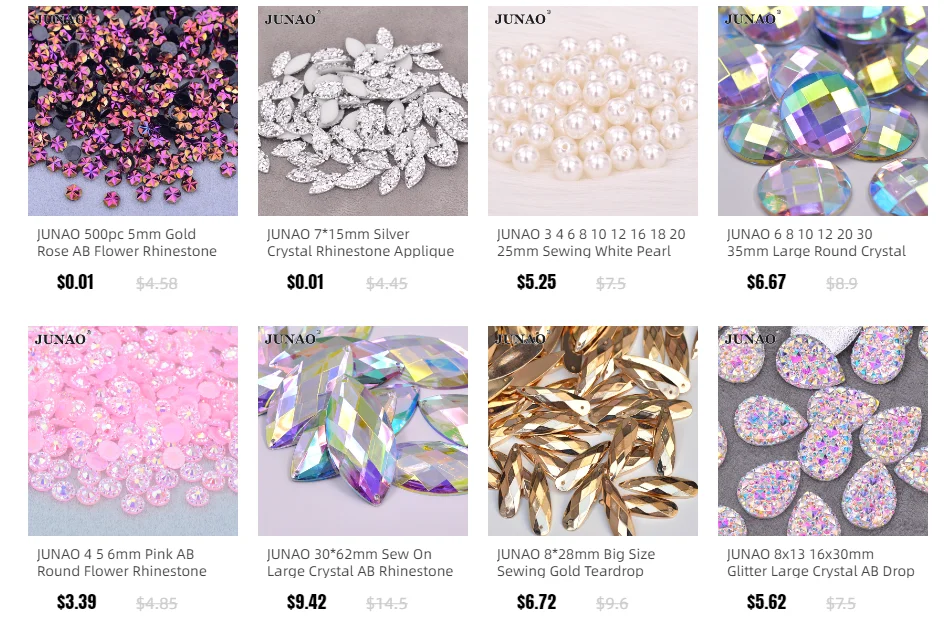Click the JUNAO 500pc 5mm Gold Rose title
This screenshot has width=944, height=639.
click(x=126, y=243)
